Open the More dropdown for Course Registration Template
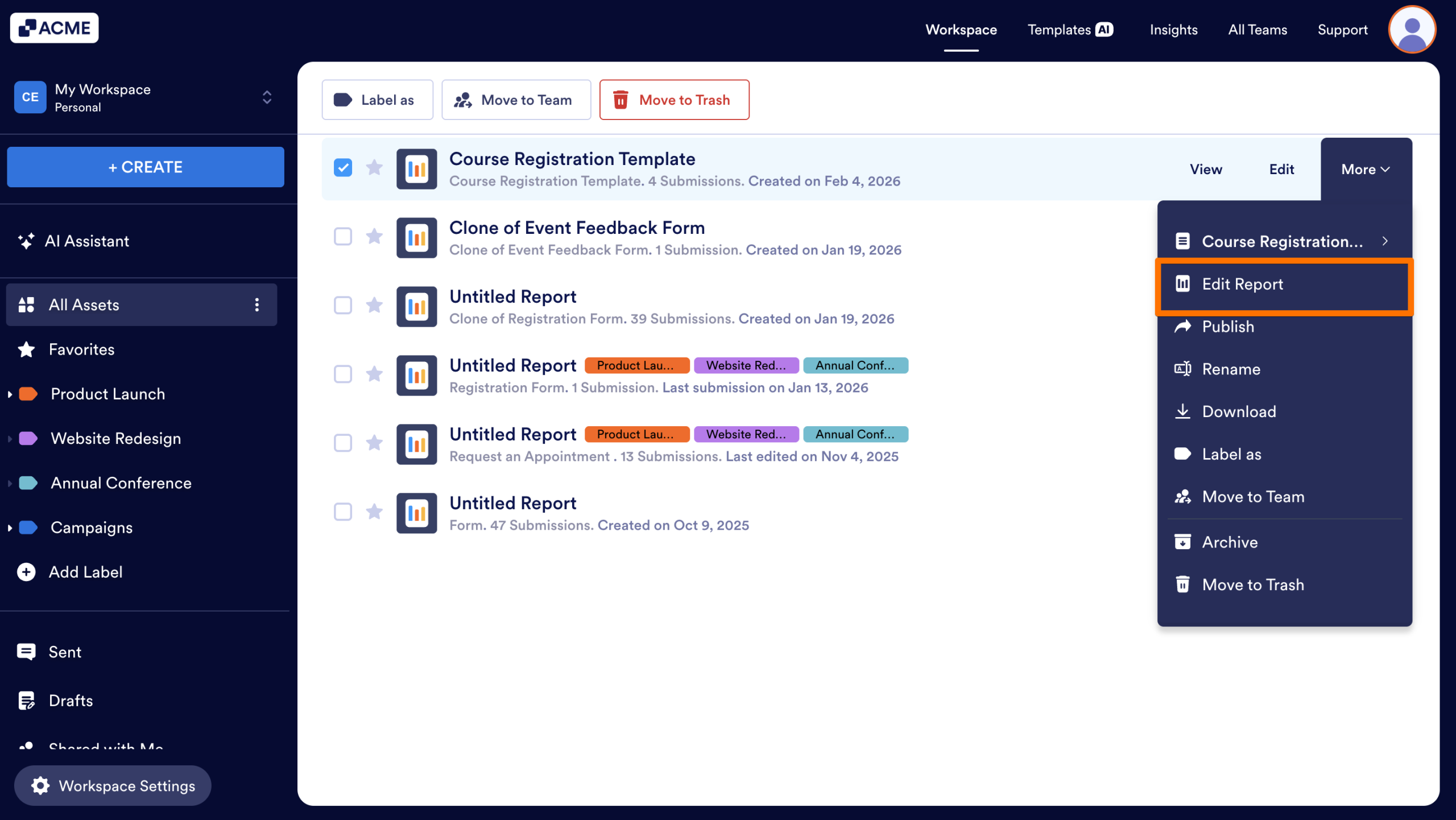This screenshot has width=1456, height=820. 1365,168
